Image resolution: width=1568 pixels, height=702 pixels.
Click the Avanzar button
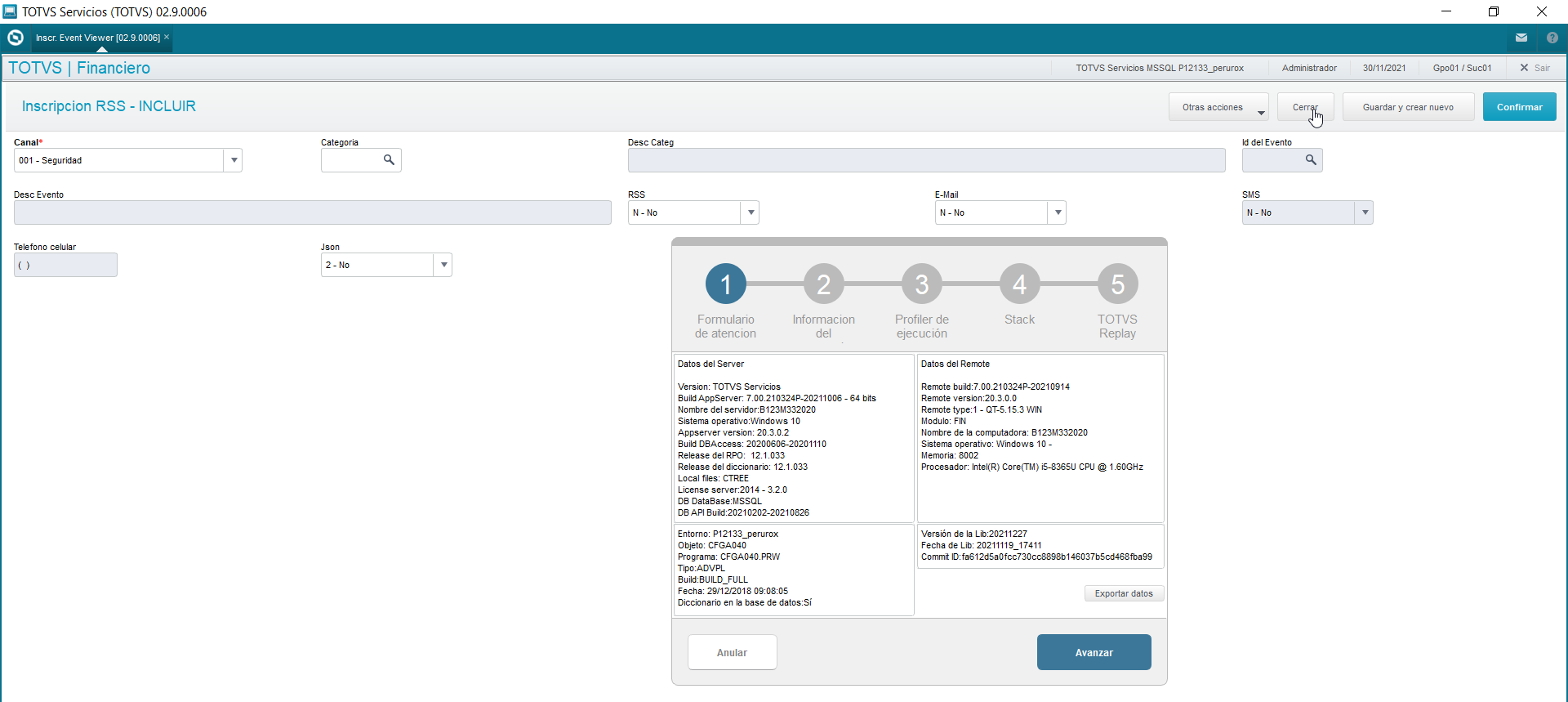pyautogui.click(x=1094, y=652)
